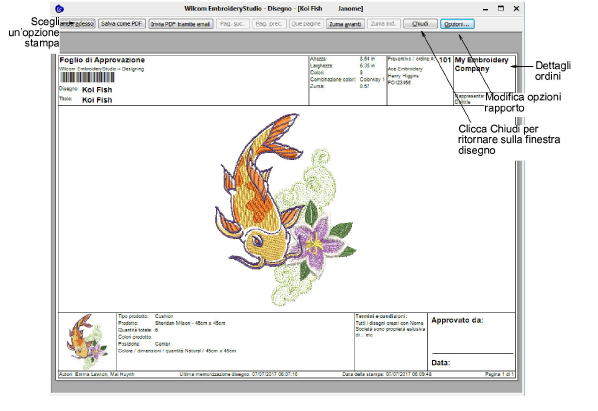Image resolution: width=598 pixels, height=411 pixels.
Task: Click the Approvato da signature line
Action: click(x=473, y=353)
